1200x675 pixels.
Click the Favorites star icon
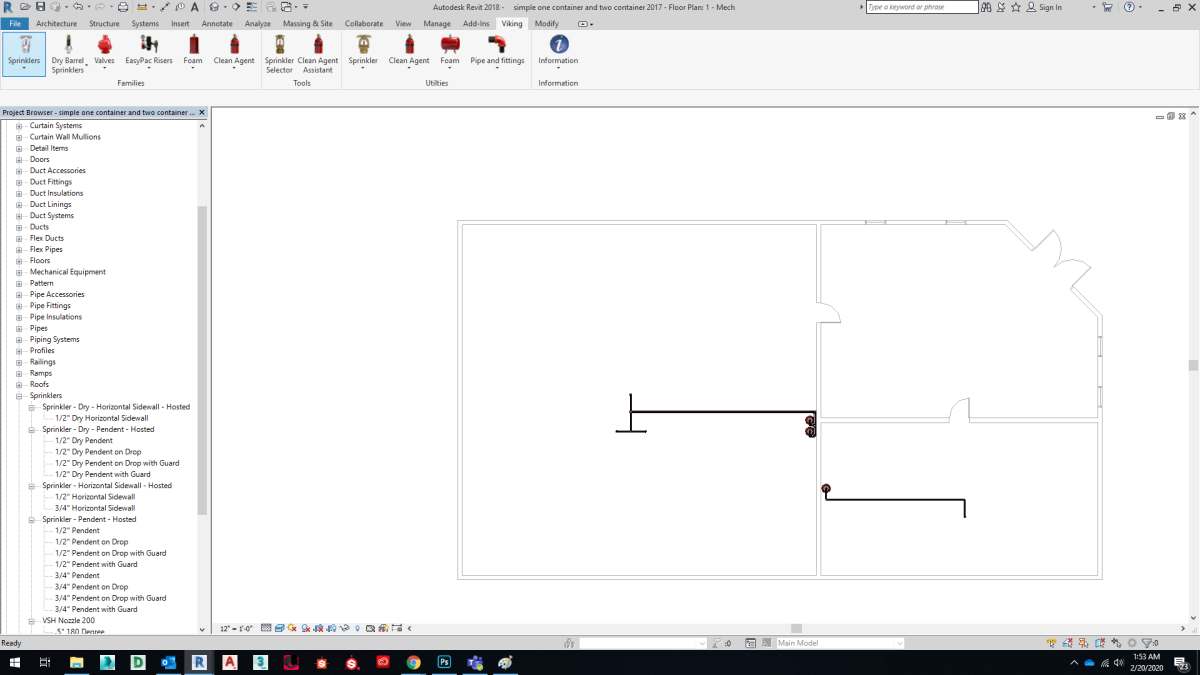(1016, 7)
